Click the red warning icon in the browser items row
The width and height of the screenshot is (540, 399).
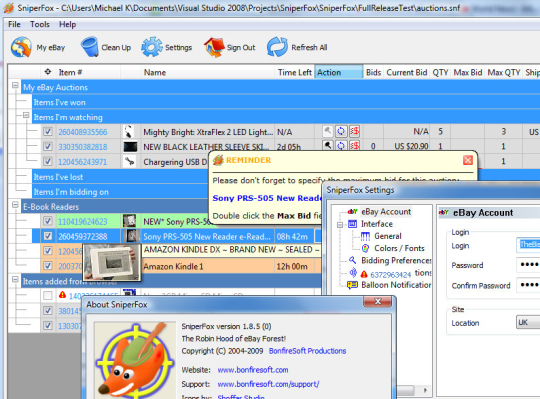point(62,295)
